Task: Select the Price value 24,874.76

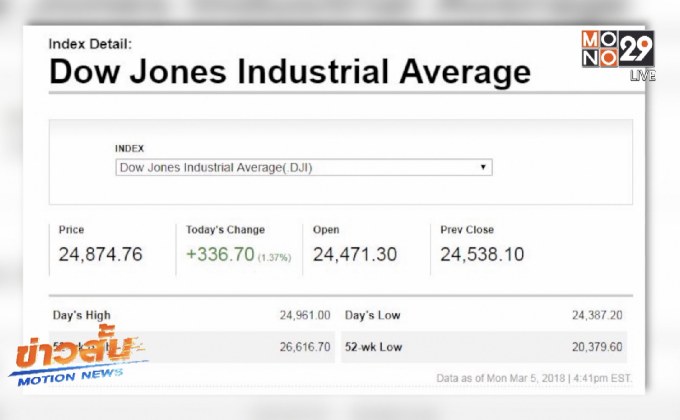Action: coord(100,254)
